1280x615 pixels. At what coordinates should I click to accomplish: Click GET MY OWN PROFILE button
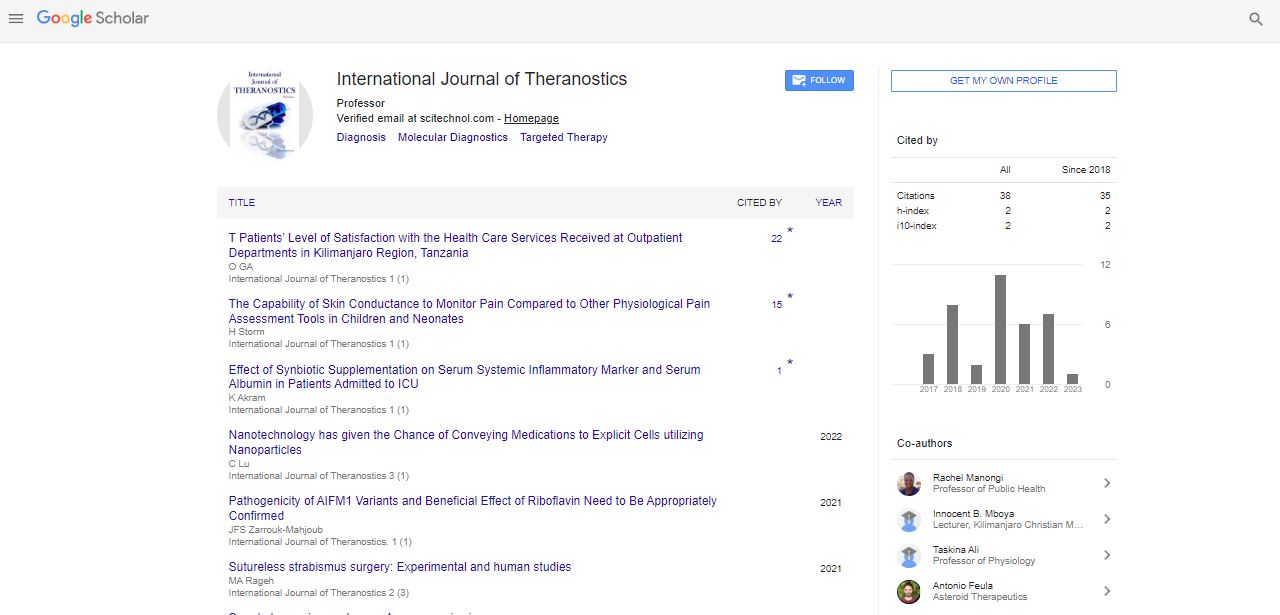(1003, 81)
